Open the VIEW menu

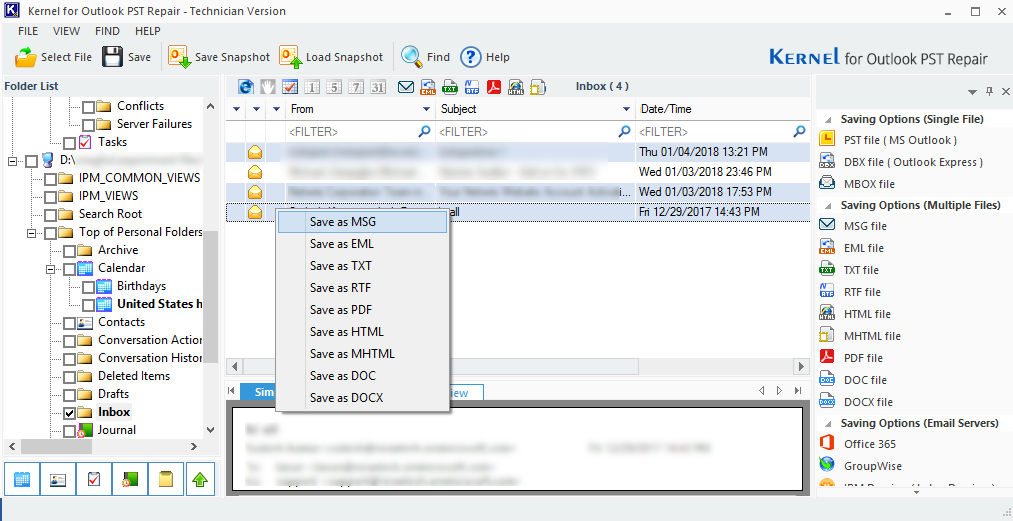point(67,31)
